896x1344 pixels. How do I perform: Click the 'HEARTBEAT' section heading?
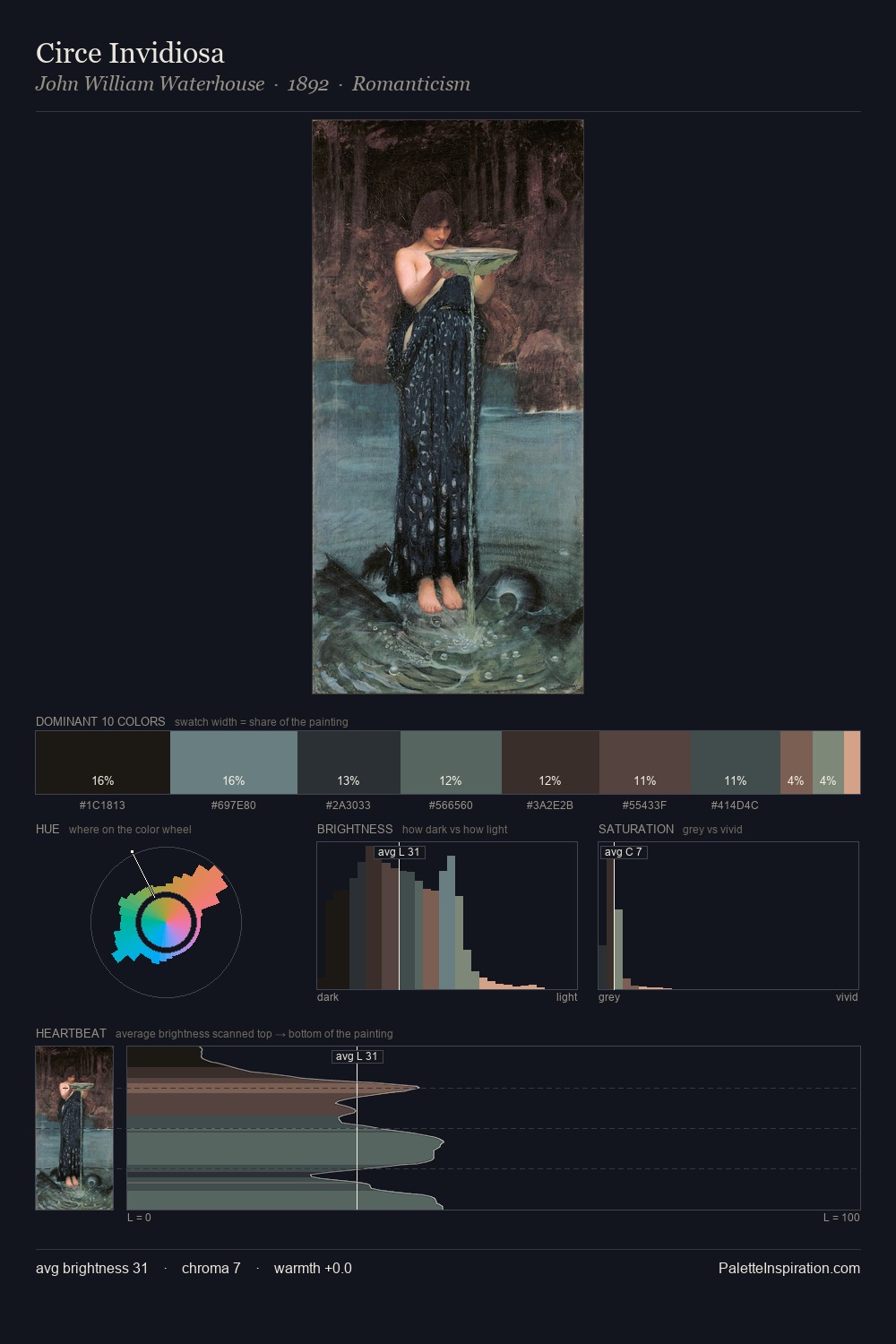71,1033
